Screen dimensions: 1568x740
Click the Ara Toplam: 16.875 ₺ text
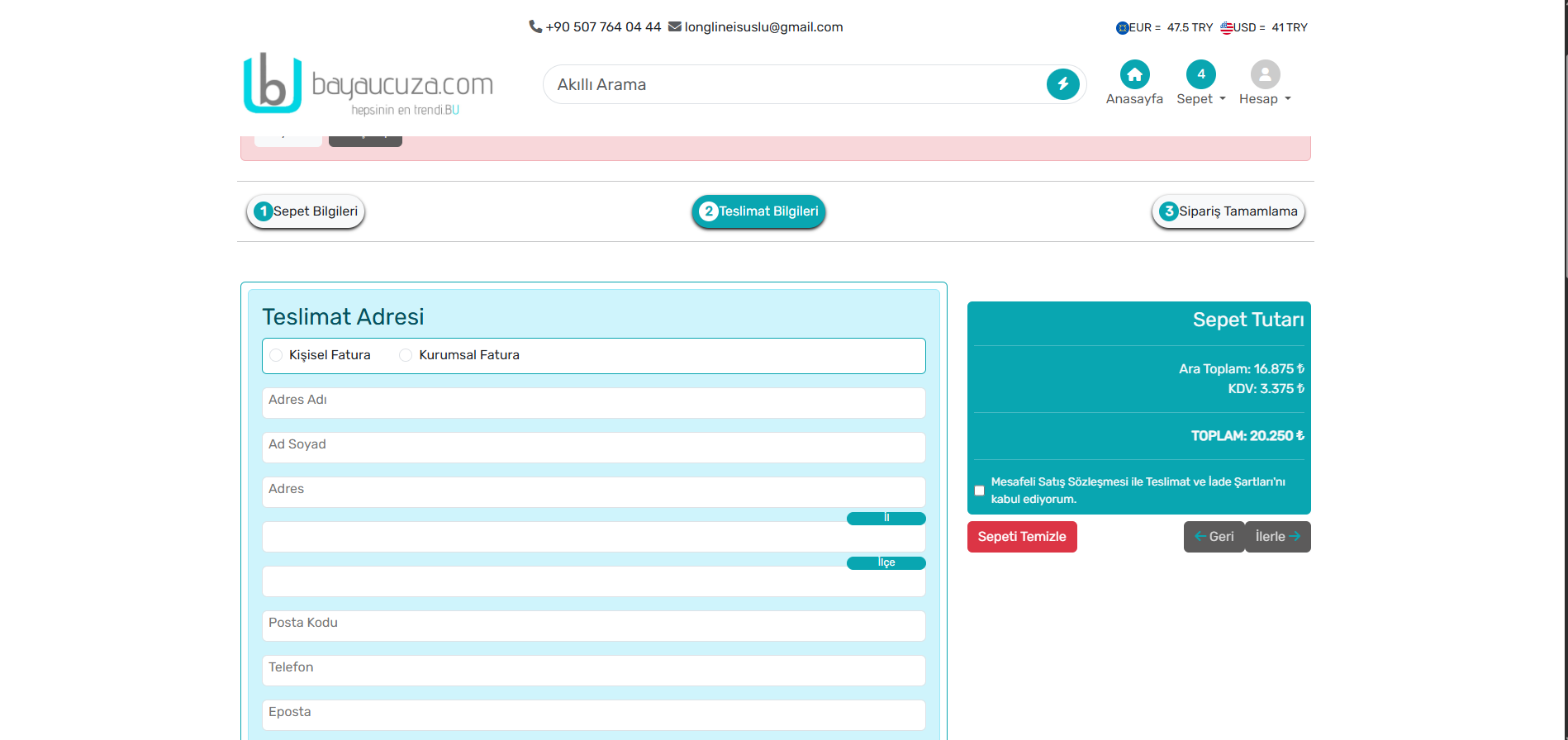click(1242, 369)
